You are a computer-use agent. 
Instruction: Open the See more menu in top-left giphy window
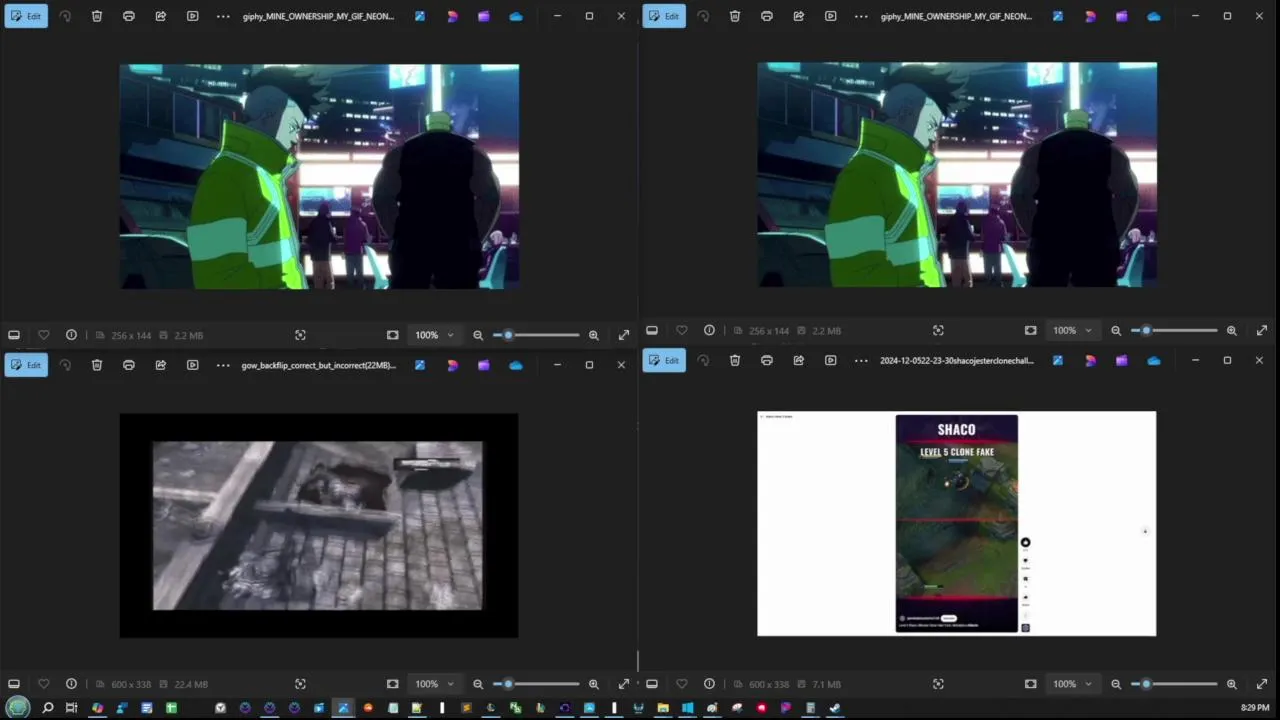(x=223, y=16)
